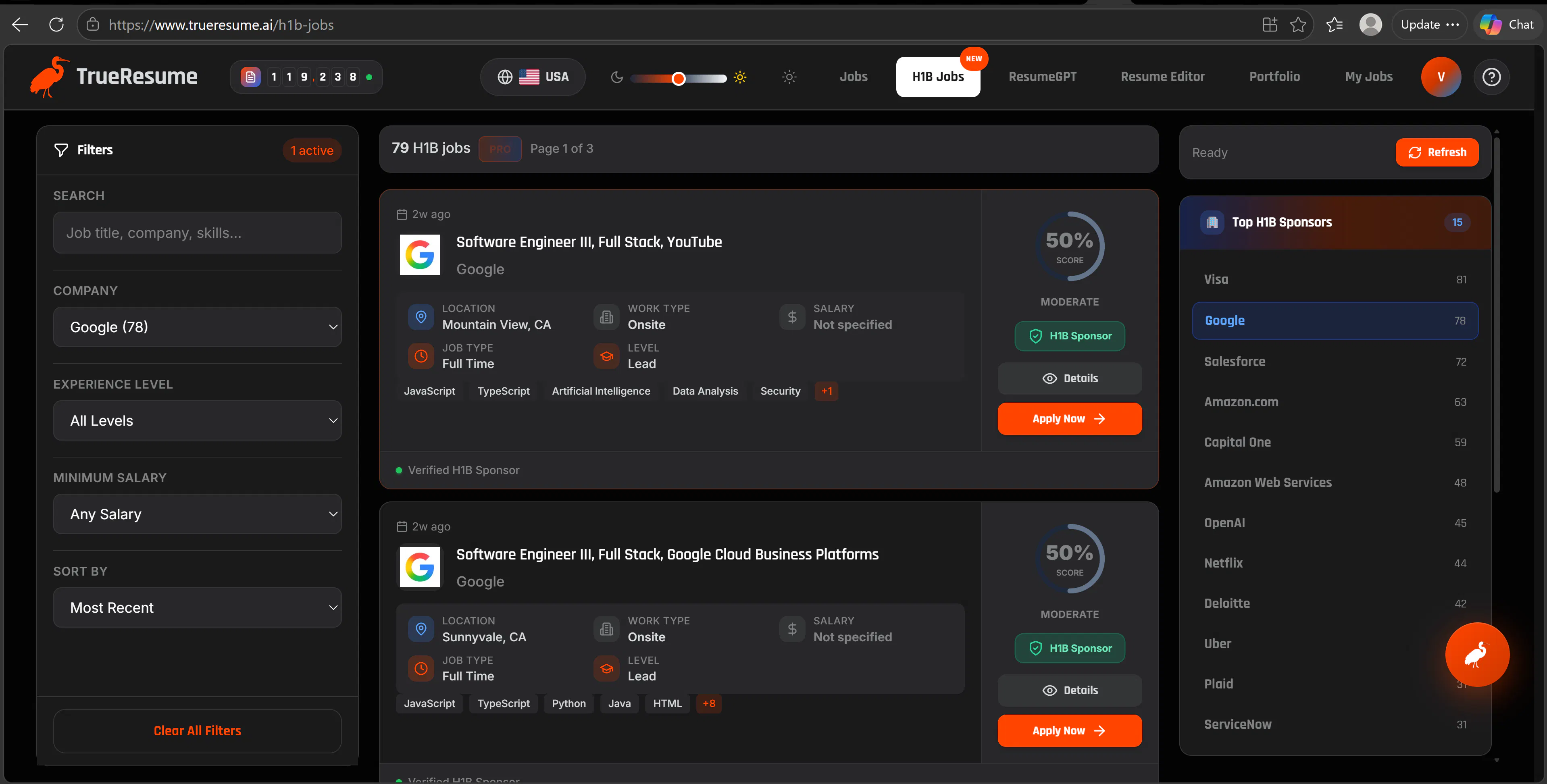The height and width of the screenshot is (784, 1547).
Task: Go to the Jobs tab
Action: click(x=854, y=77)
